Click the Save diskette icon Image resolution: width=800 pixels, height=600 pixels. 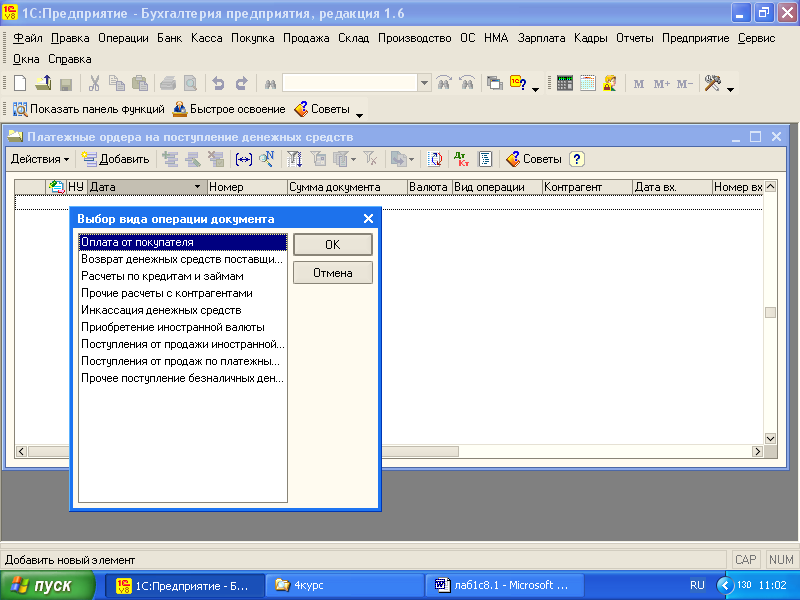[x=66, y=84]
